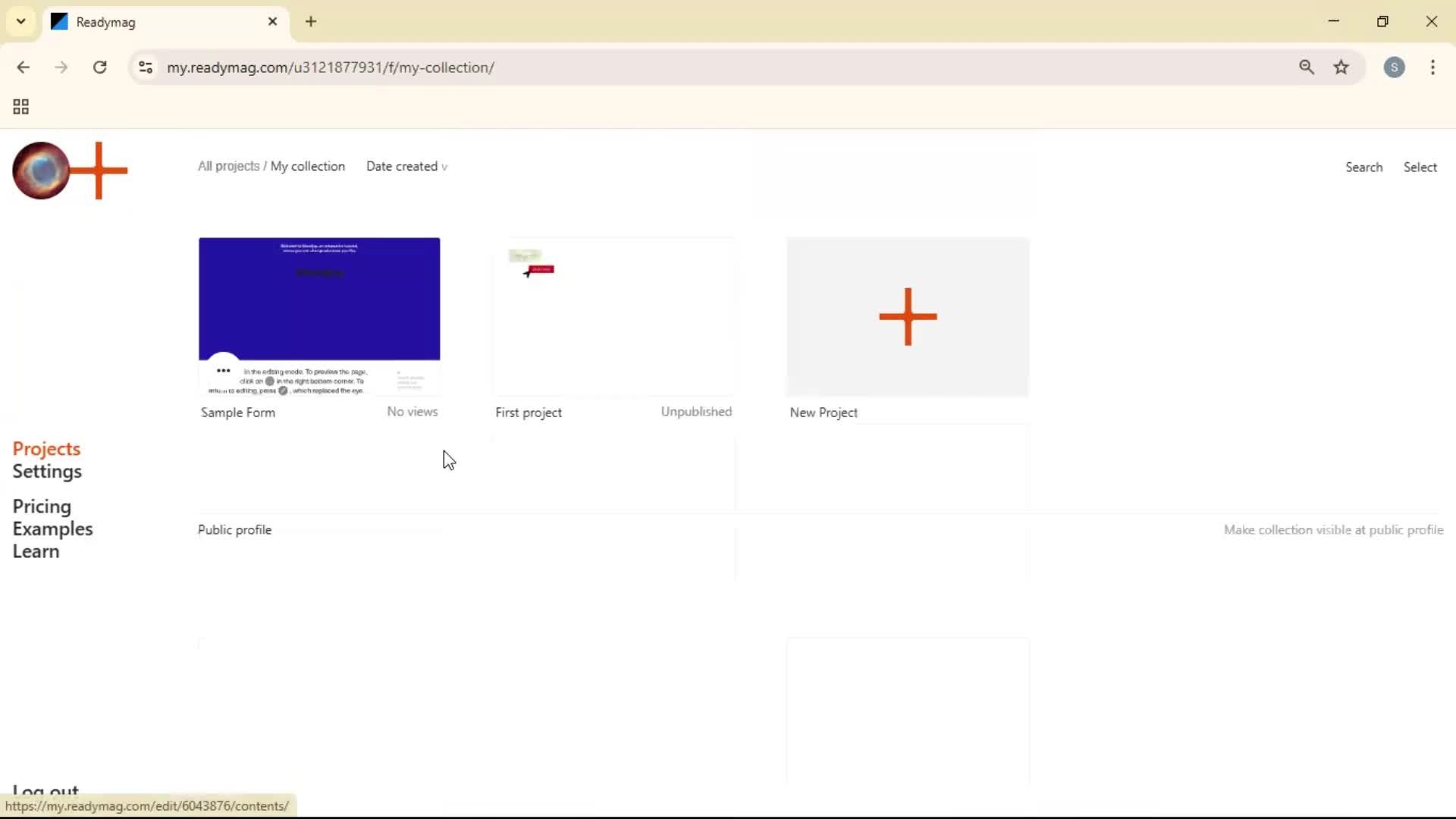
Task: Open the circular profile avatar image
Action: coord(40,171)
